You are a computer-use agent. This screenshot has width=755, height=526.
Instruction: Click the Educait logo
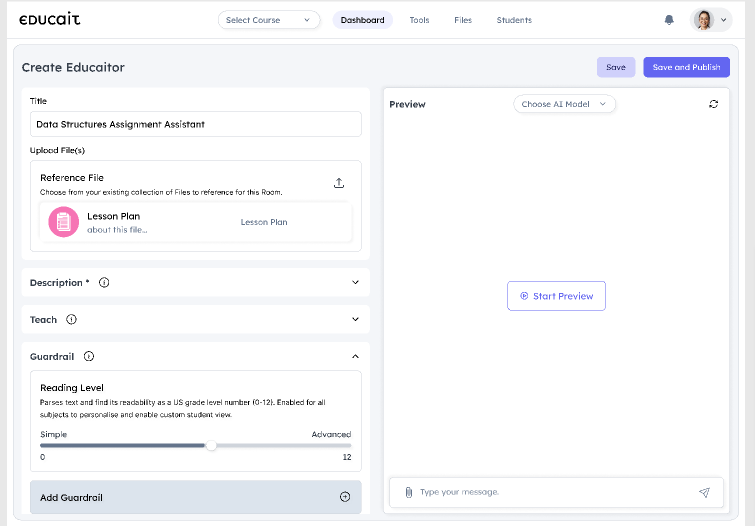50,20
